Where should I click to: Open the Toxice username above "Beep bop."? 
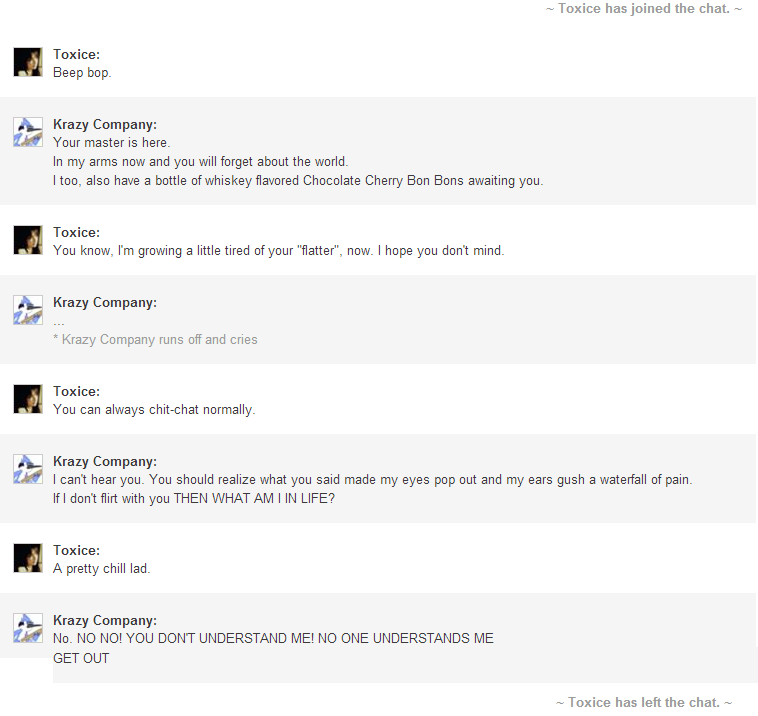pyautogui.click(x=76, y=54)
